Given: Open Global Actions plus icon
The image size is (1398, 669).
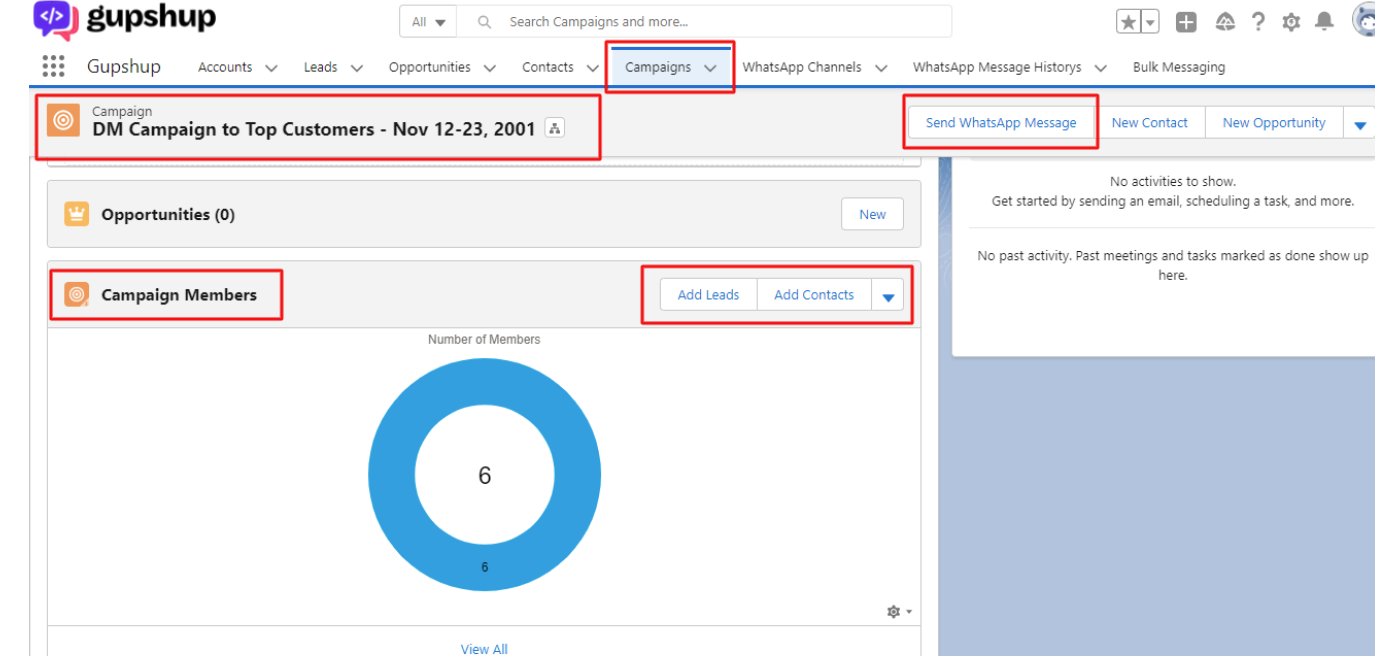Looking at the screenshot, I should click(x=1186, y=22).
